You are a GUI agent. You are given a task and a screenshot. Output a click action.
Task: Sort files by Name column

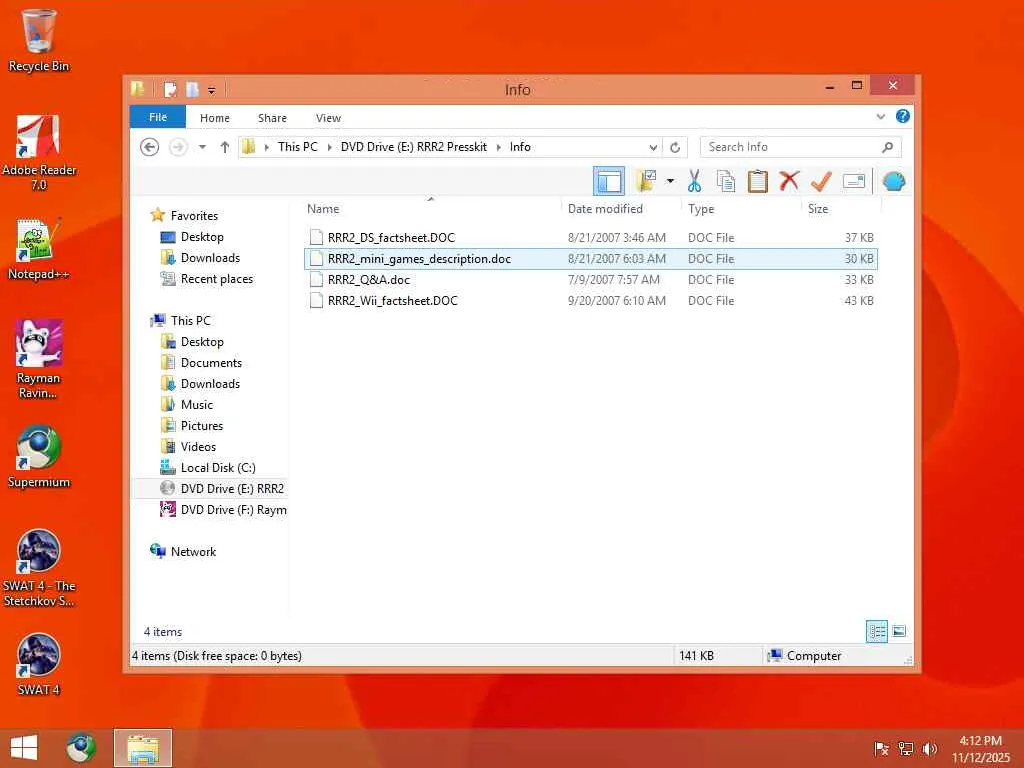coord(323,209)
